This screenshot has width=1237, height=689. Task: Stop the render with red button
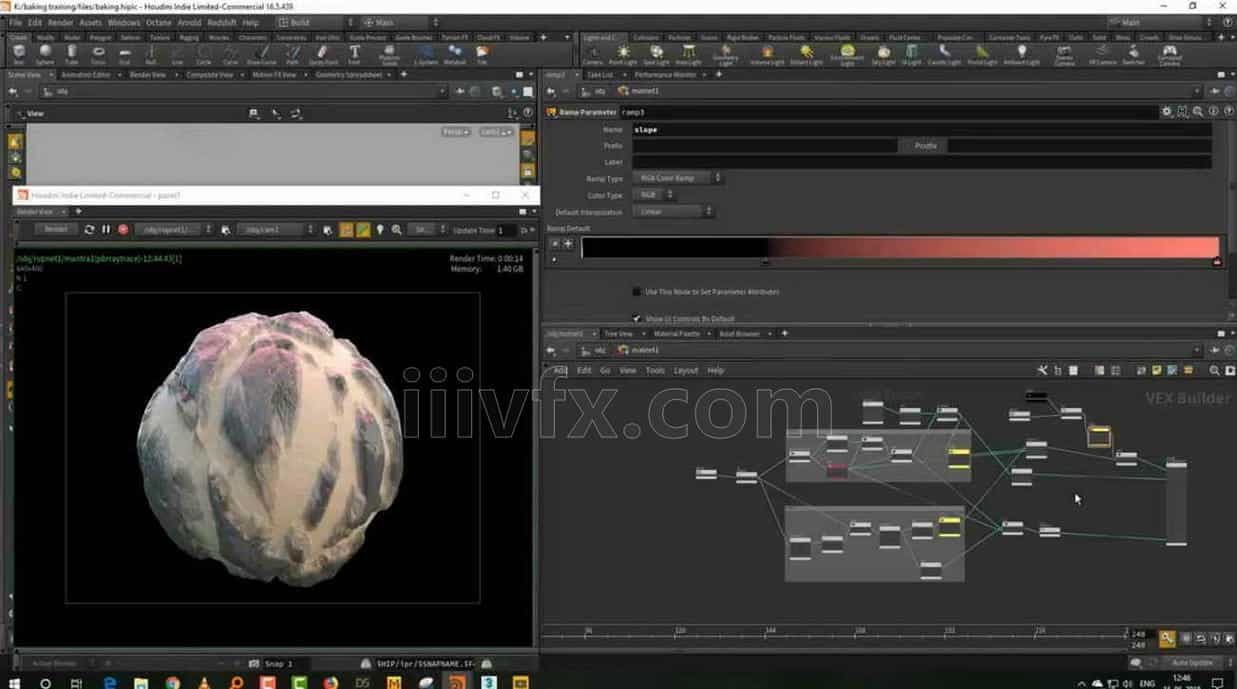tap(123, 230)
